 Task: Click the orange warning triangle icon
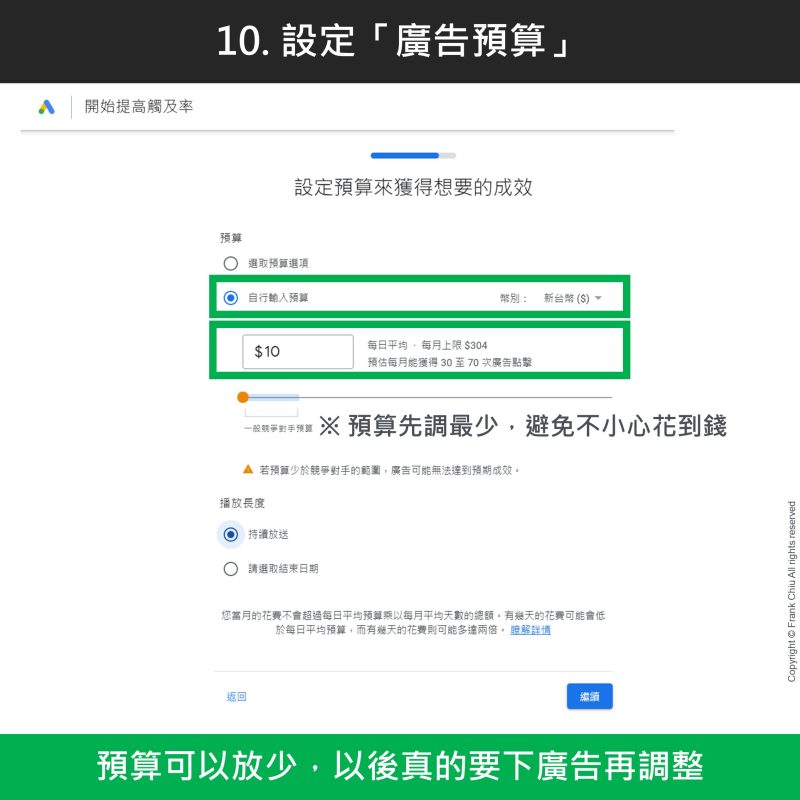click(x=248, y=469)
